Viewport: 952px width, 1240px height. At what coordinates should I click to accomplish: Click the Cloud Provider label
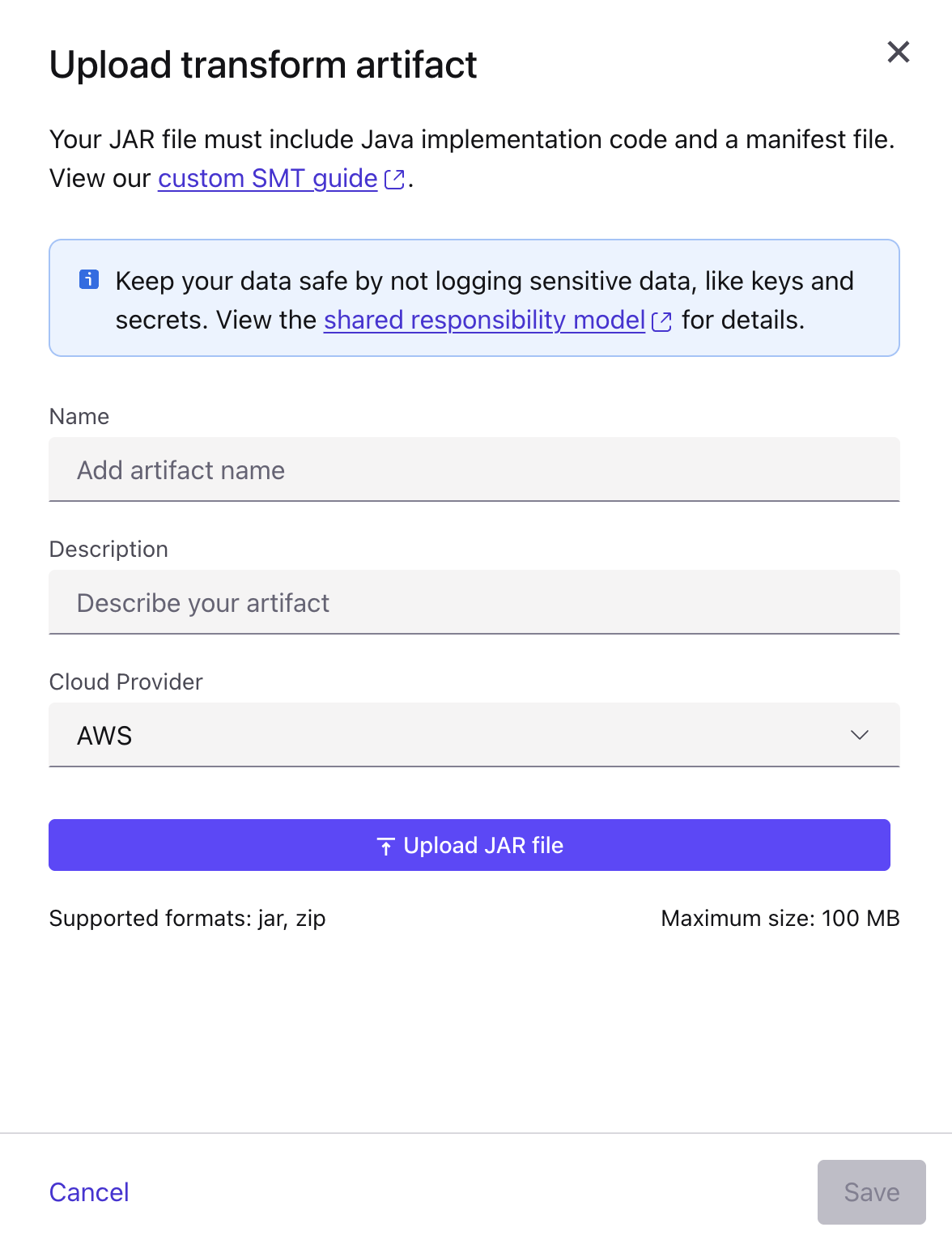tap(126, 682)
